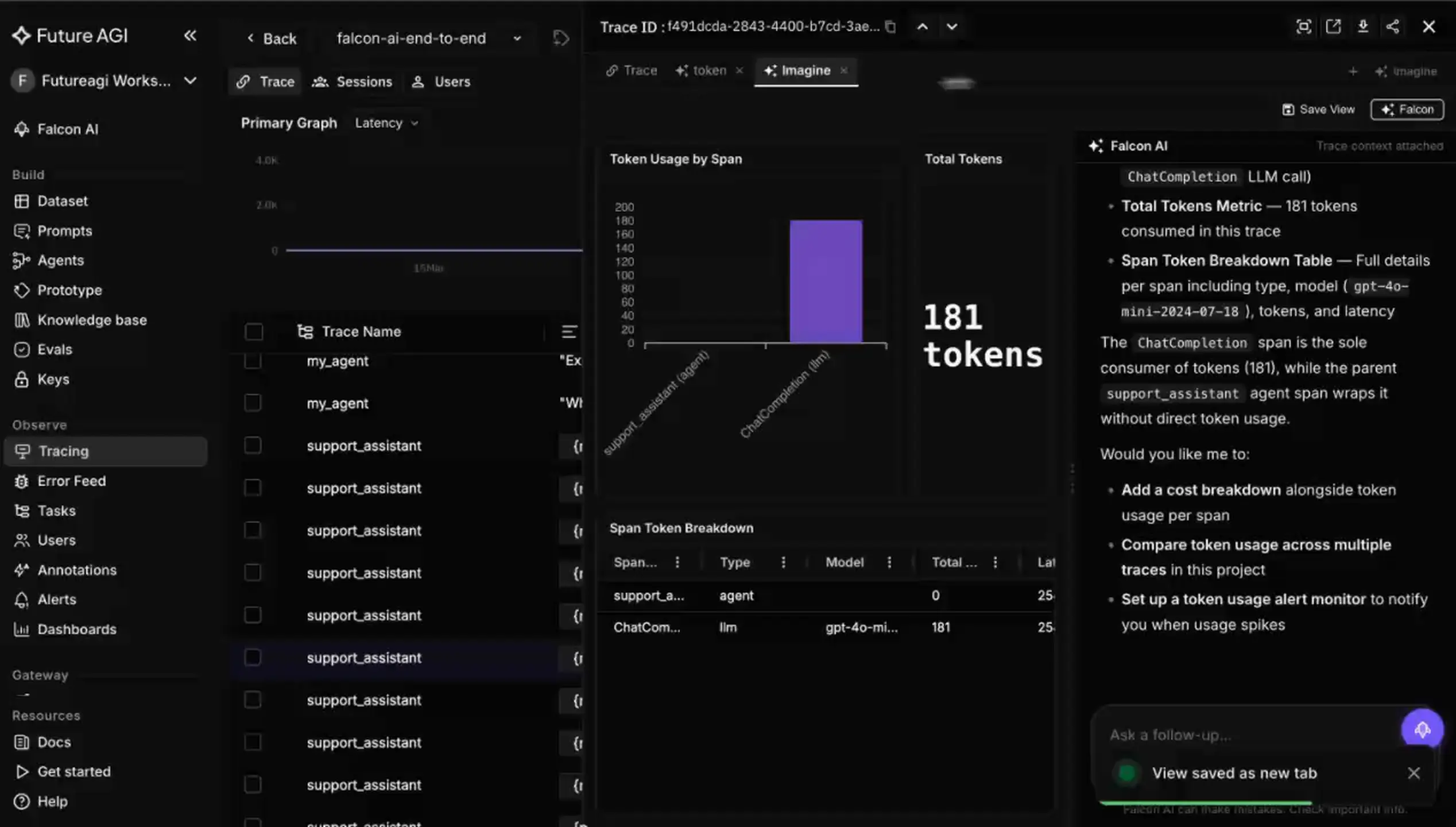Screen dimensions: 1456x827
Task: Add a new tab with plus icon
Action: coord(1353,71)
